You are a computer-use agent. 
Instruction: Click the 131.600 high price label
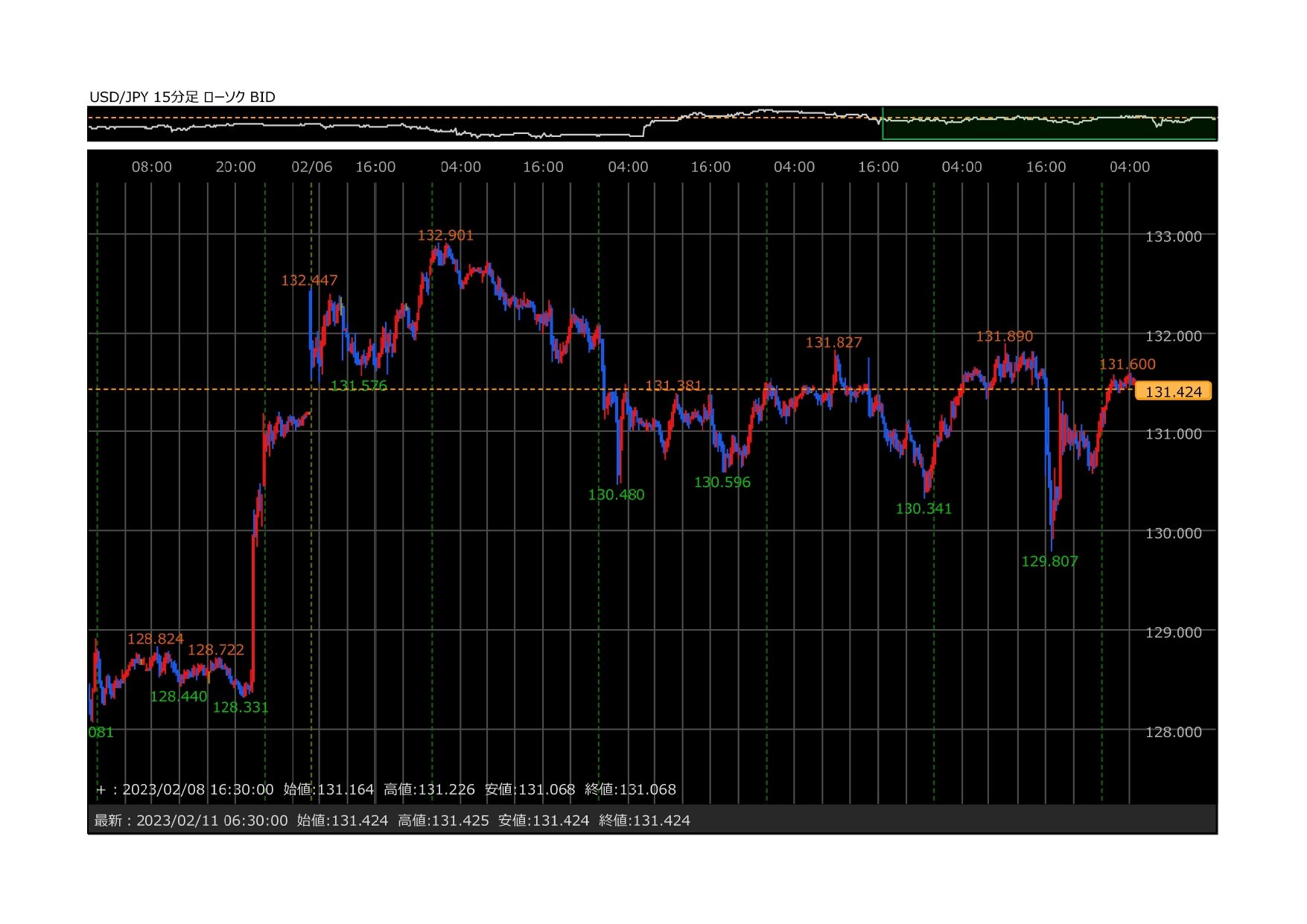coord(1127,365)
